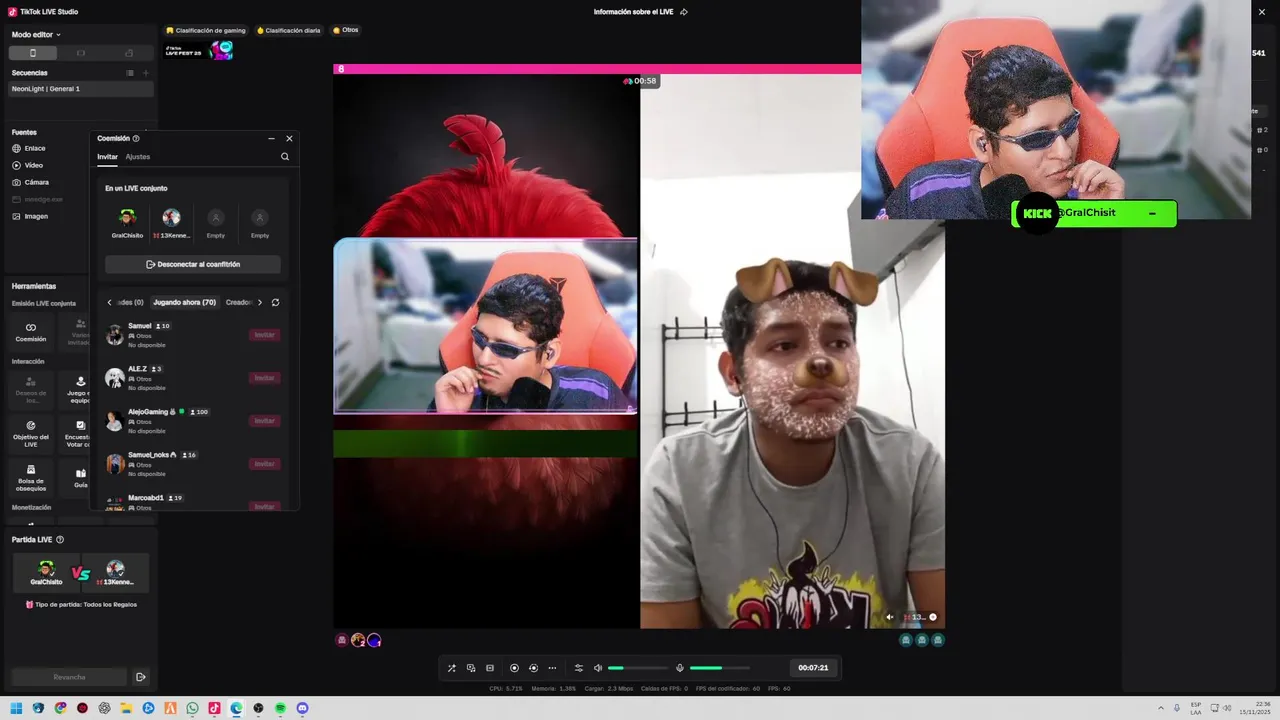Select the NeonLight | General 1 sequence

[80, 89]
